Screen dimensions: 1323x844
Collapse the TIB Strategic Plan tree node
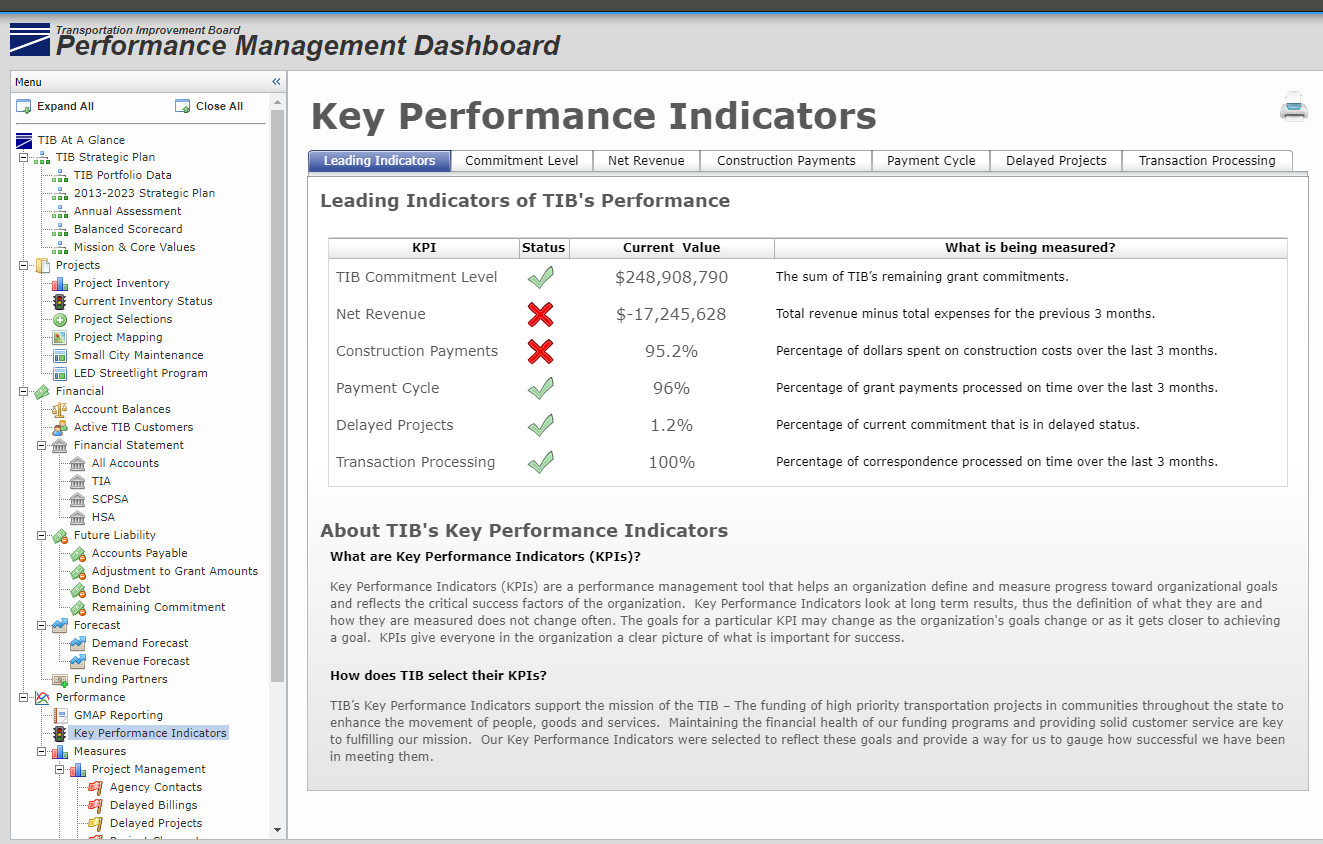click(23, 157)
